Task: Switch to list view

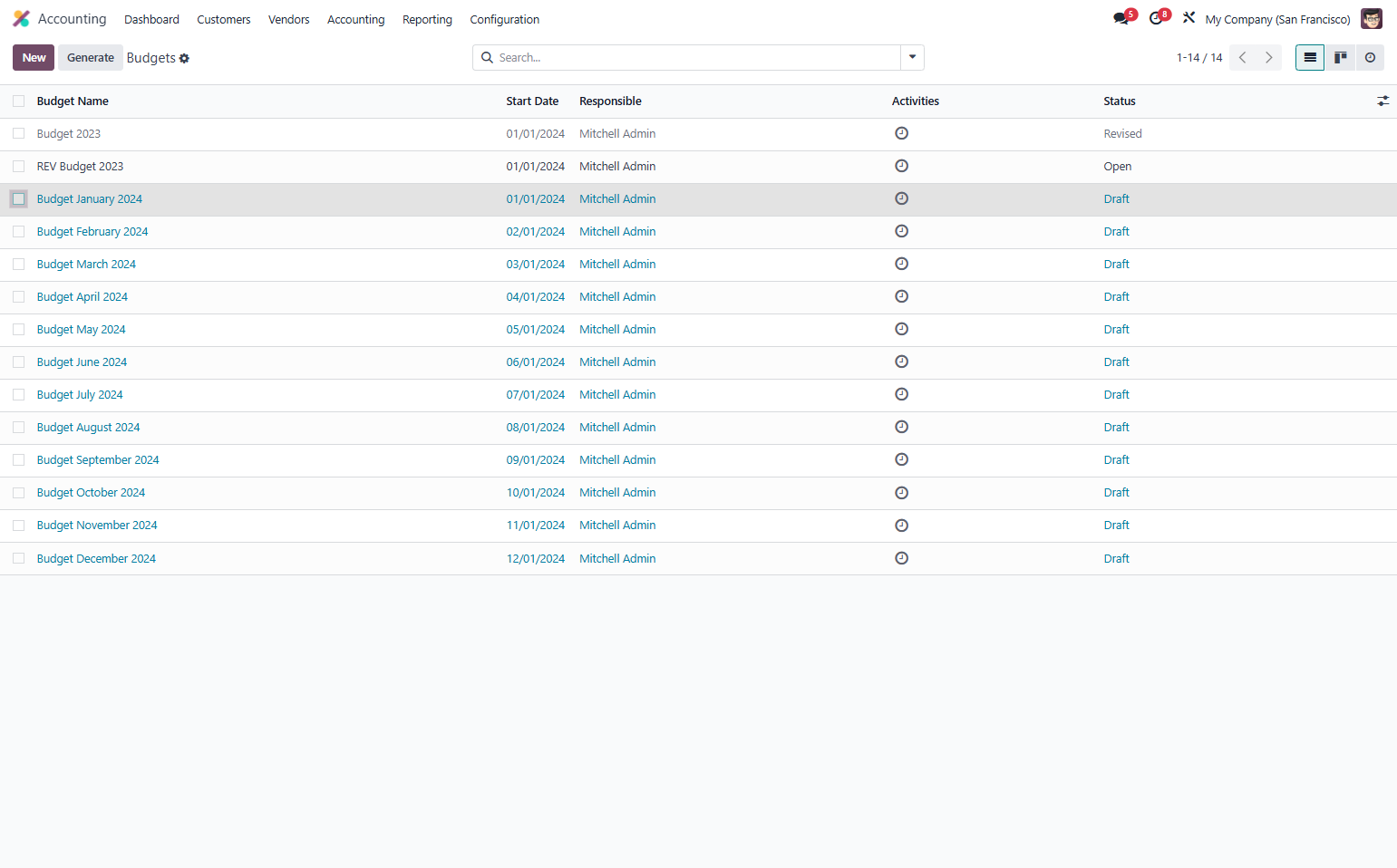Action: click(1310, 57)
